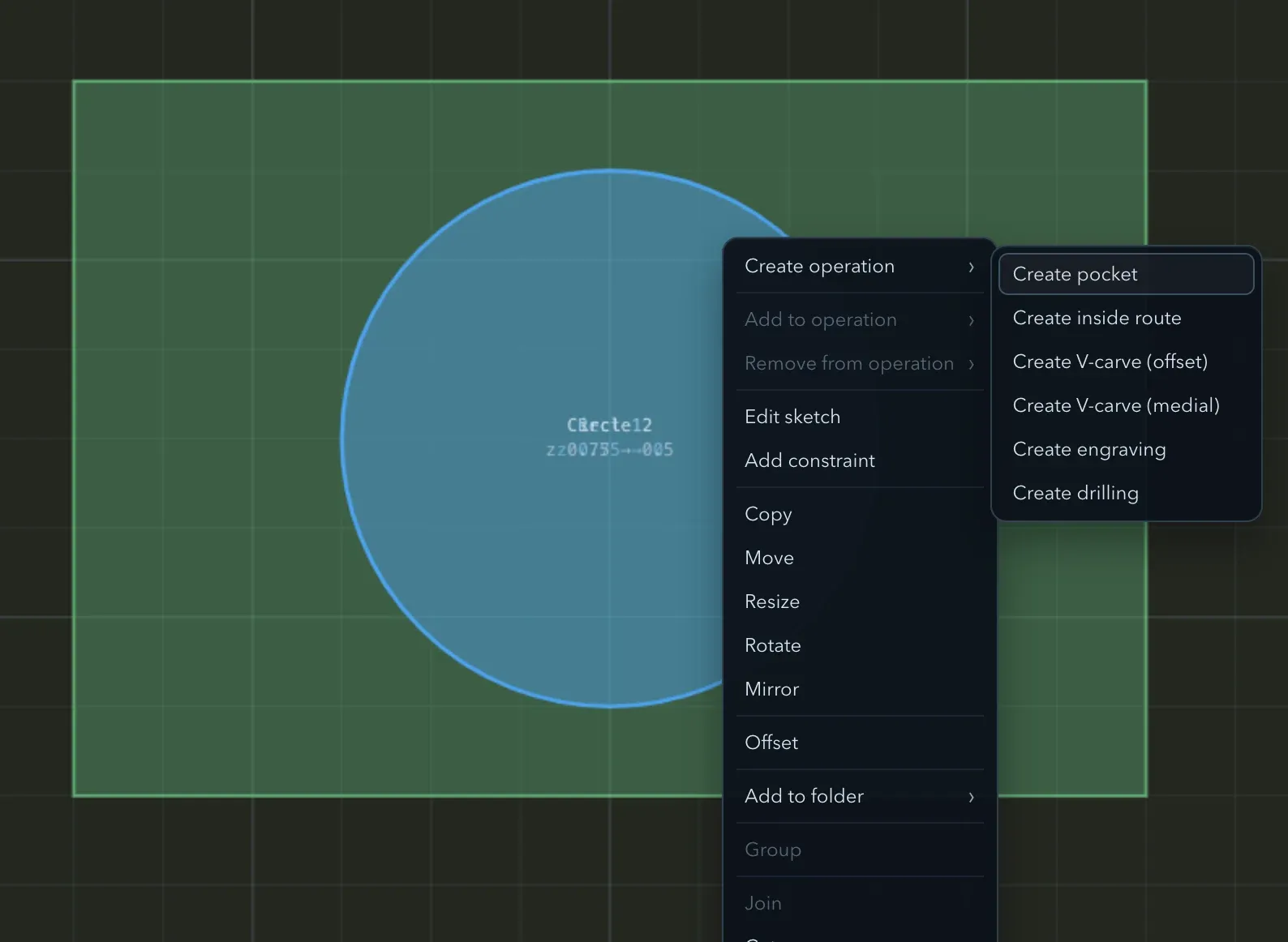Viewport: 1288px width, 942px height.
Task: Click the Remove from operation entry
Action: 860,363
